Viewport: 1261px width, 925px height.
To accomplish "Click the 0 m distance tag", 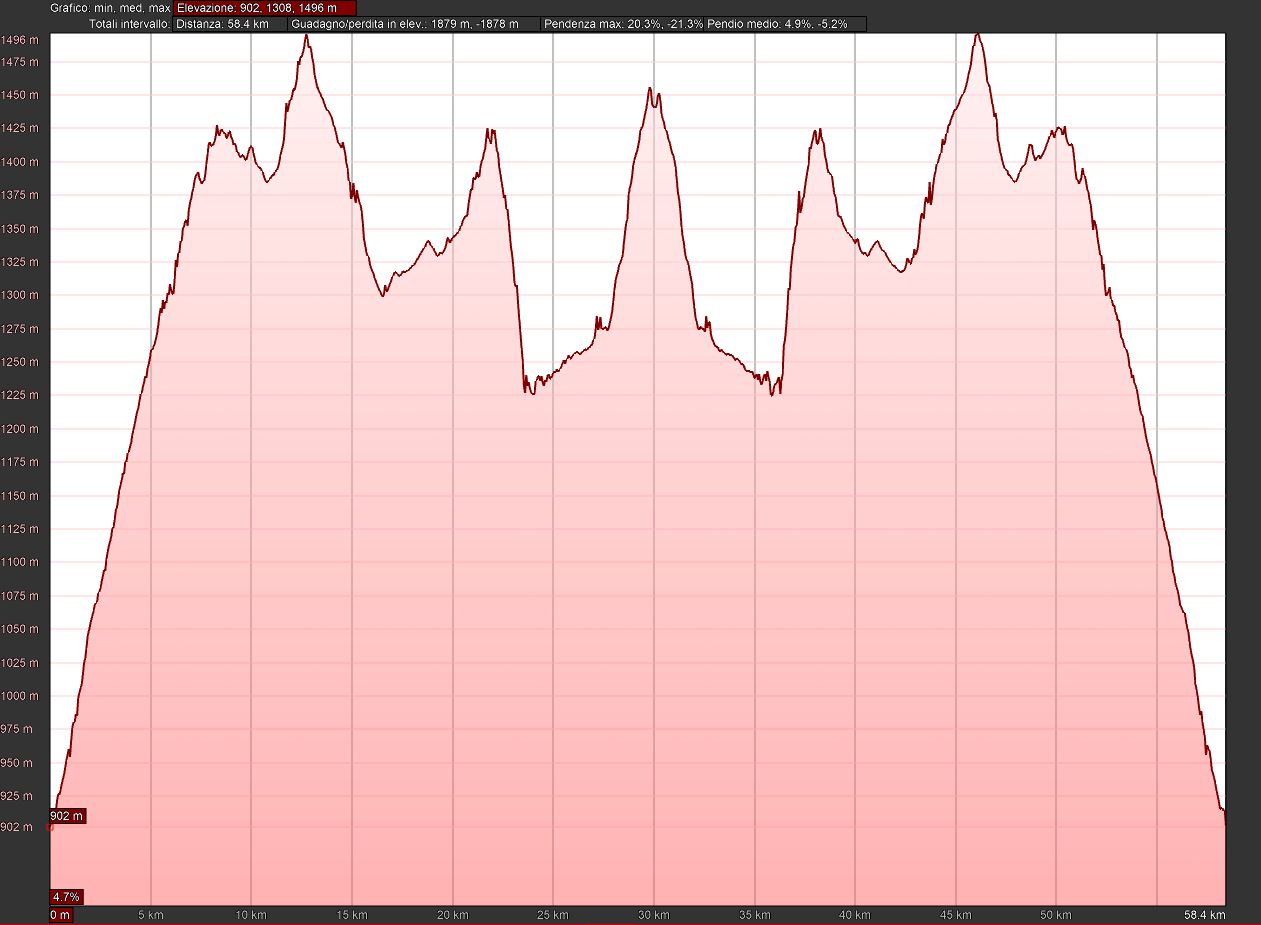I will 61,915.
